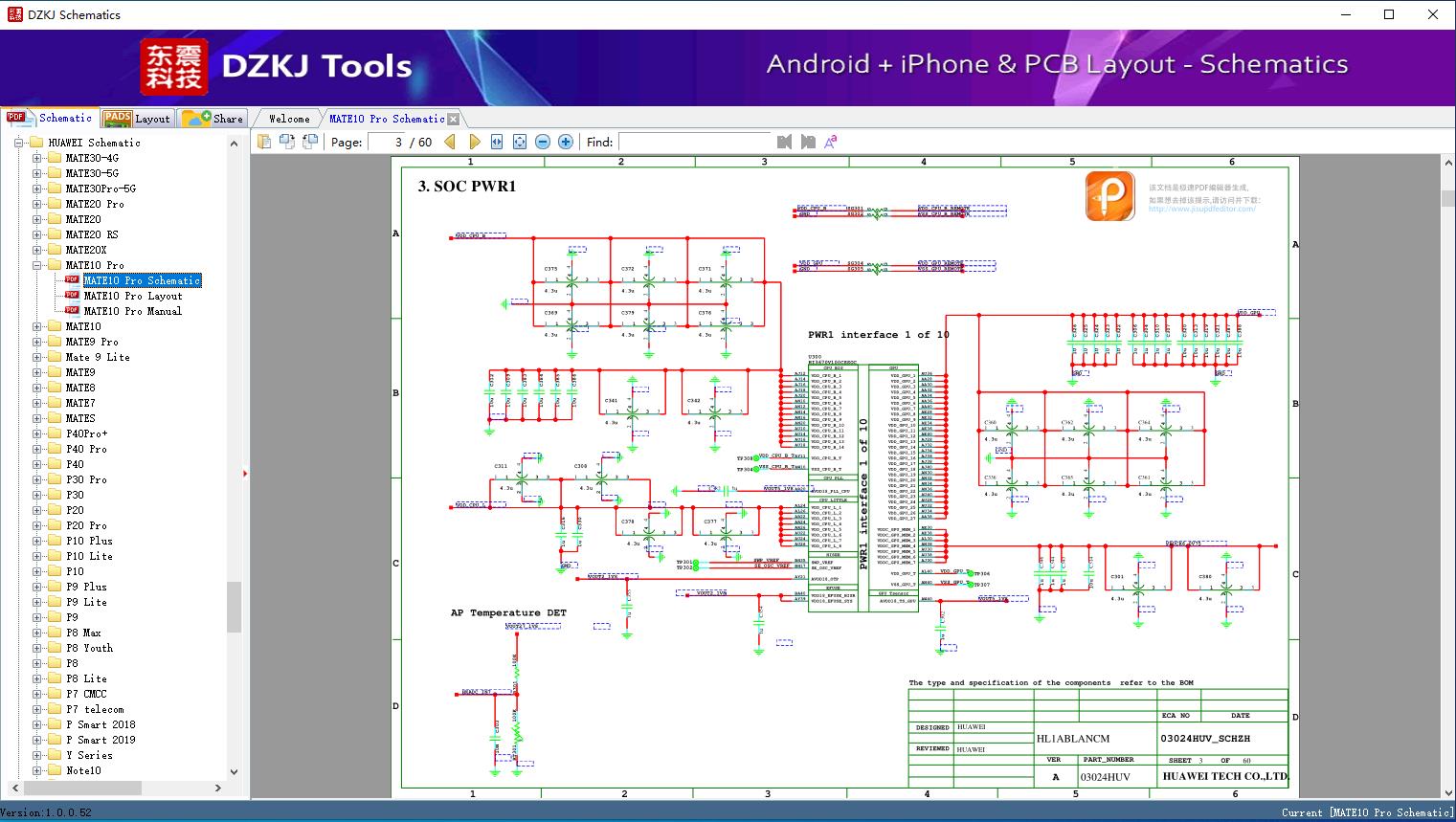Screen dimensions: 1456x822
Task: Click the PDF icon of MATE10 Pro Manual
Action: pyautogui.click(x=72, y=311)
